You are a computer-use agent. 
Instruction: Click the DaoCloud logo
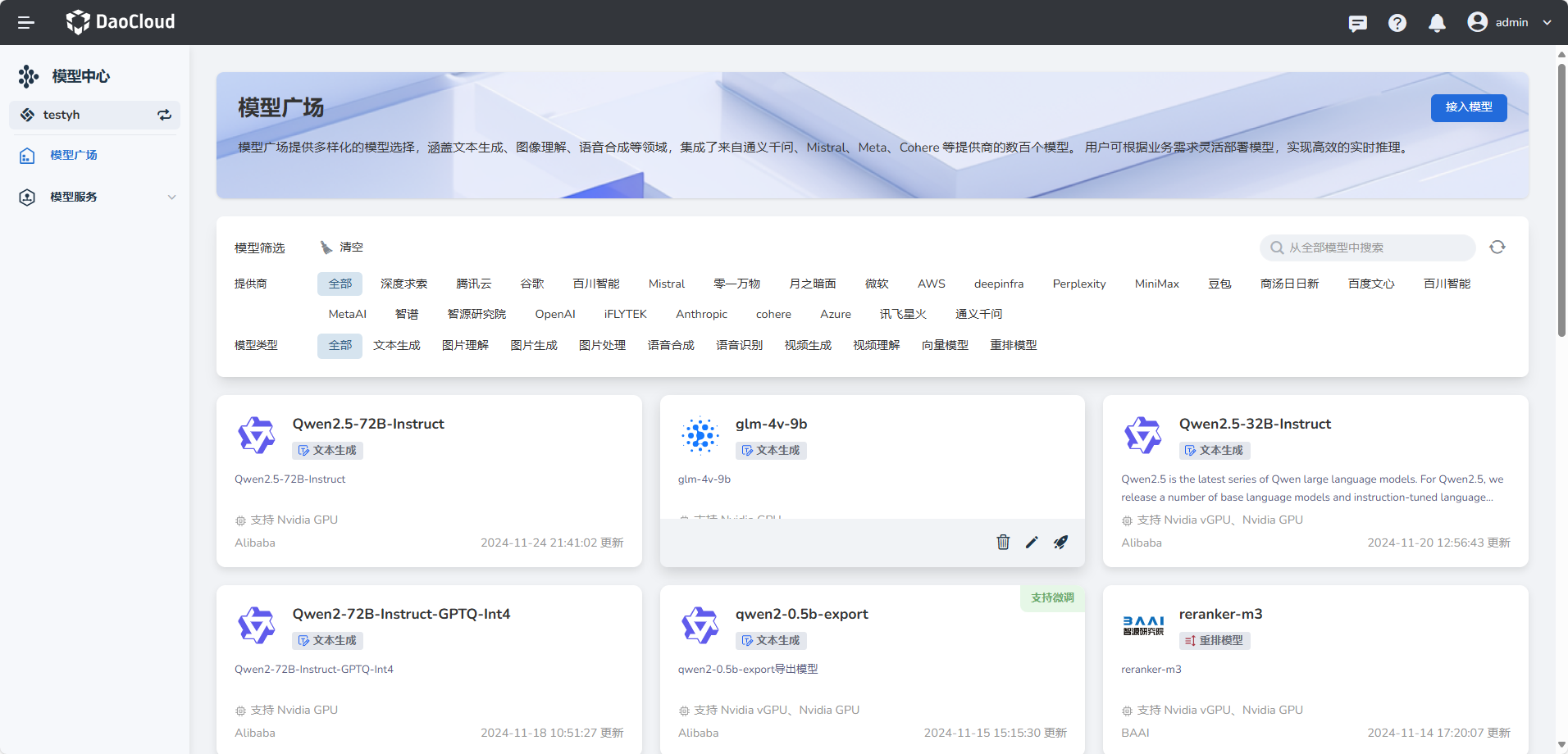(121, 22)
